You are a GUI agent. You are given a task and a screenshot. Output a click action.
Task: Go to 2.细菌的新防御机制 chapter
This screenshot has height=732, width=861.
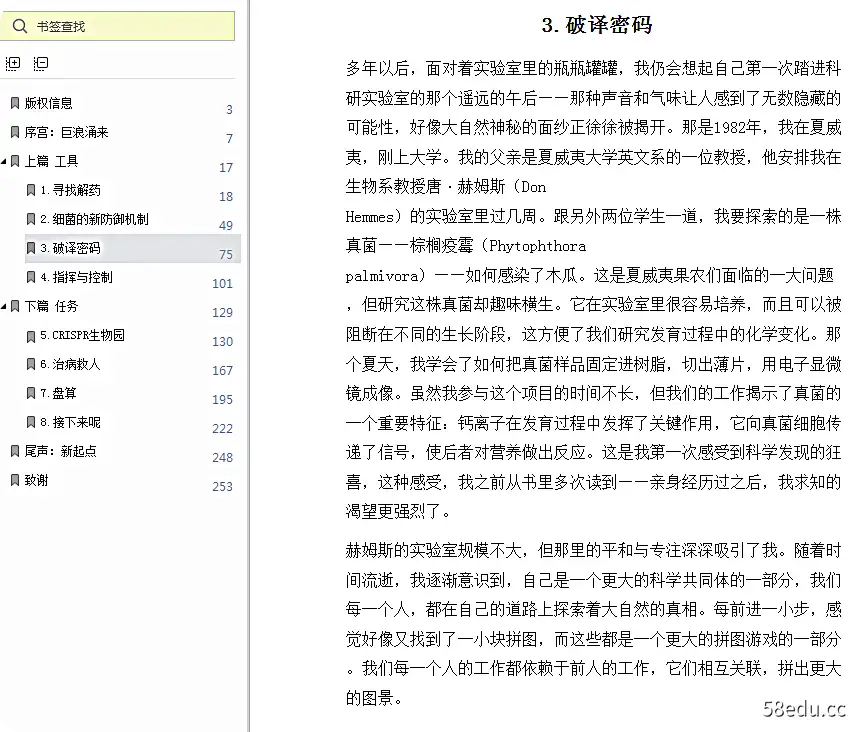point(94,219)
